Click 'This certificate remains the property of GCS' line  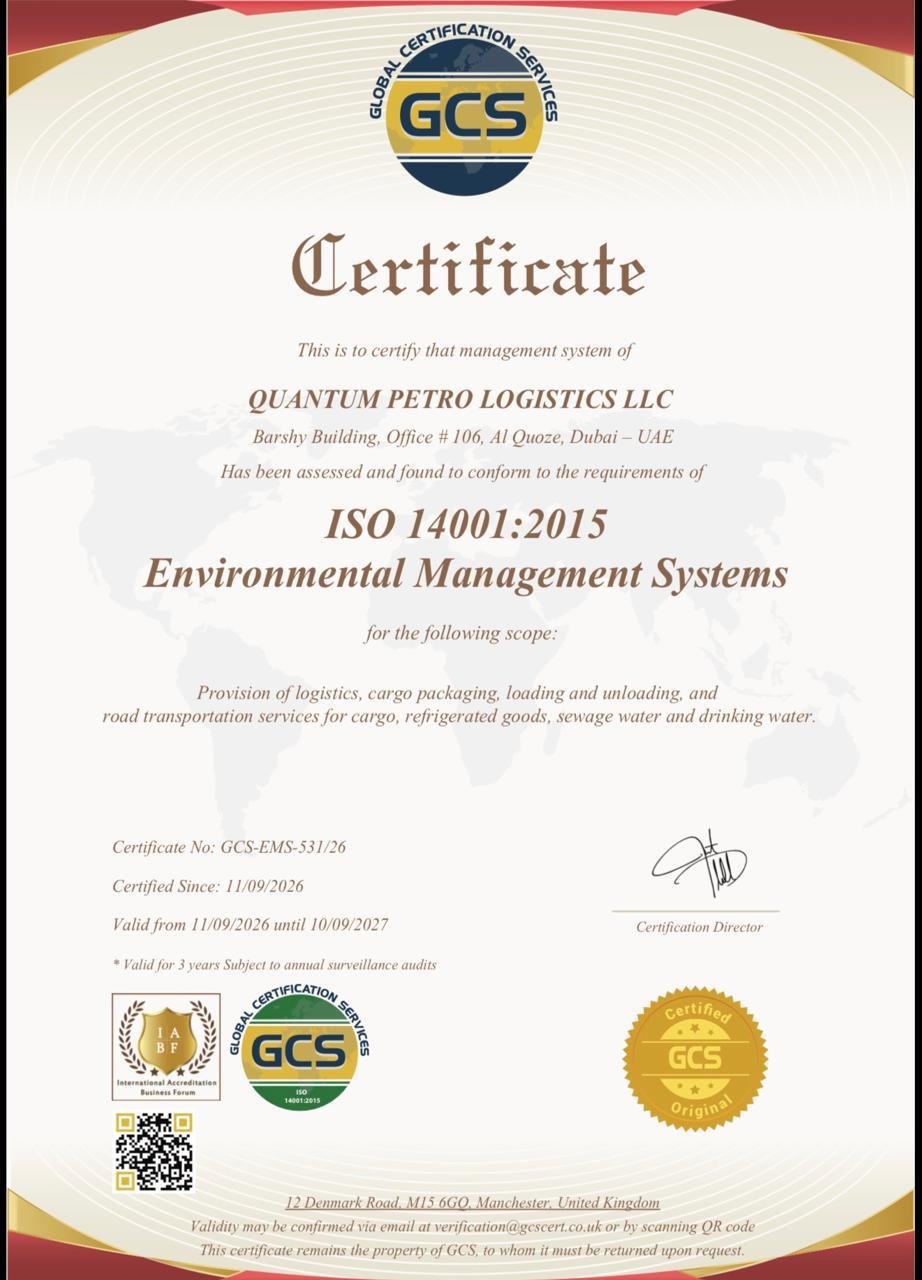pyautogui.click(x=472, y=1250)
